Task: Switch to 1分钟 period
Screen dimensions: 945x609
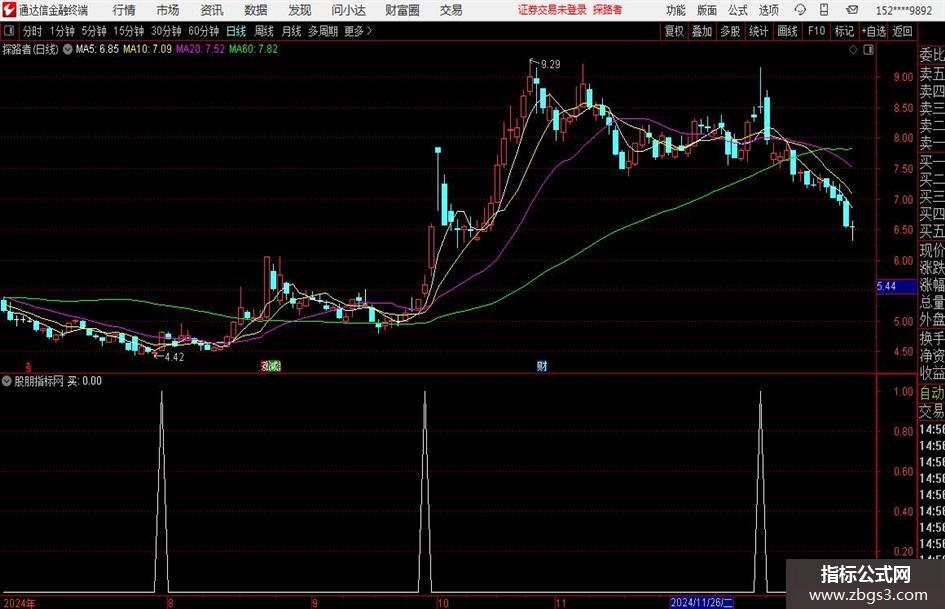Action: tap(62, 31)
